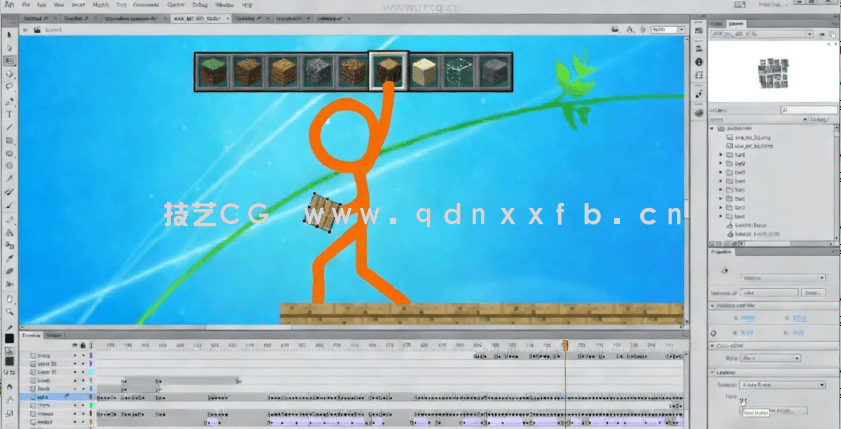This screenshot has height=429, width=841.
Task: Click the Library preview thumbnail of blocks
Action: 773,73
